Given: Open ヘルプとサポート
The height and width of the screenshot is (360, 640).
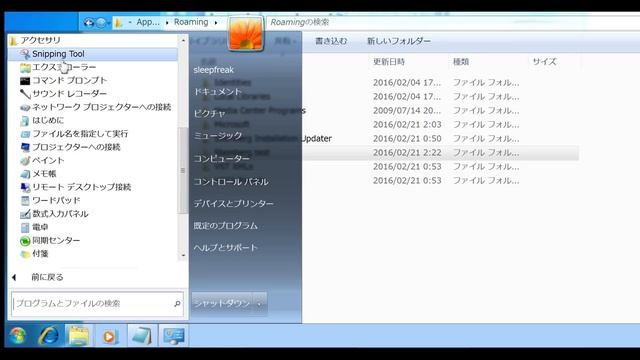Looking at the screenshot, I should 225,248.
